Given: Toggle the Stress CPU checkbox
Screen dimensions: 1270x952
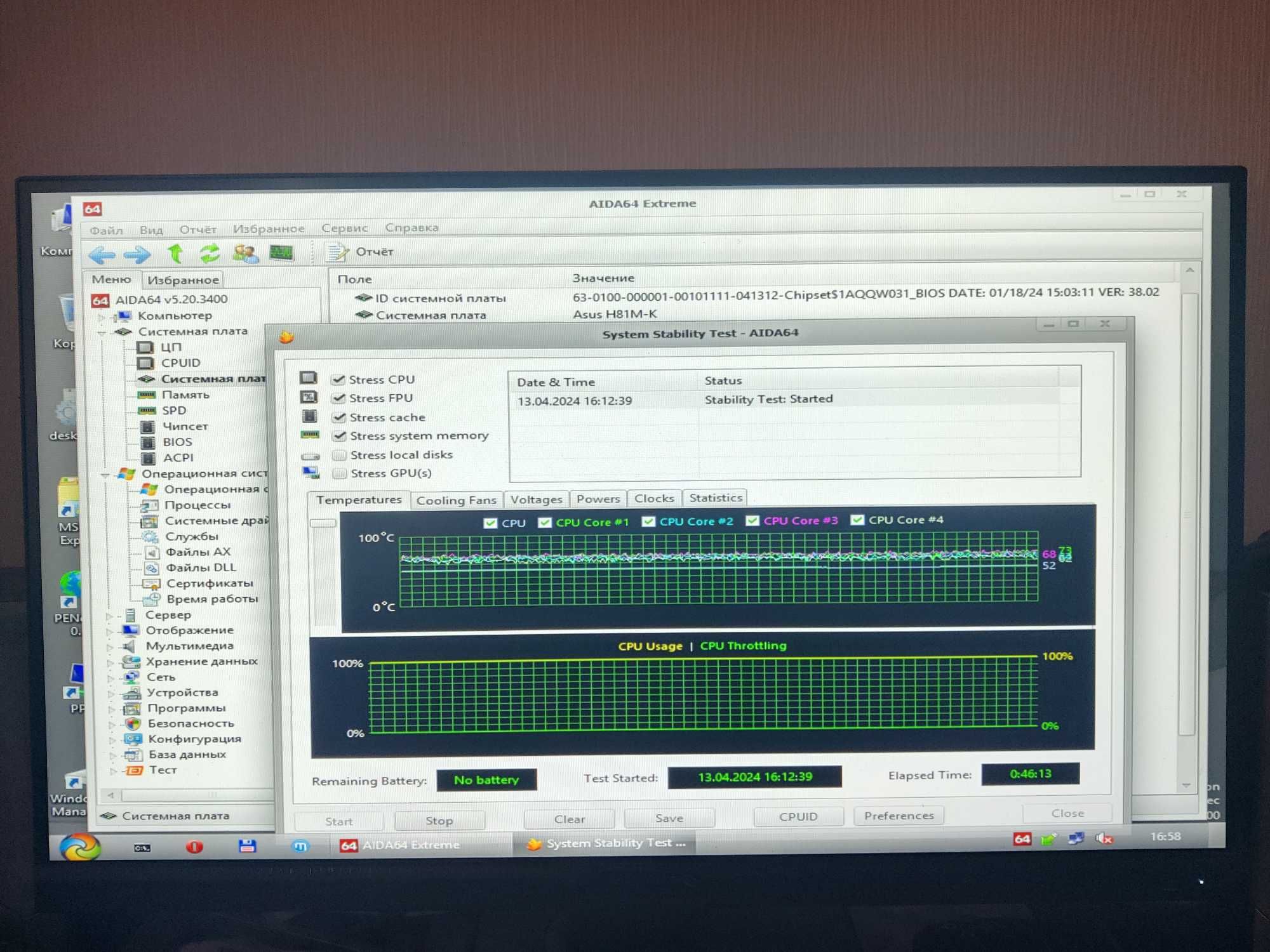Looking at the screenshot, I should click(x=338, y=380).
